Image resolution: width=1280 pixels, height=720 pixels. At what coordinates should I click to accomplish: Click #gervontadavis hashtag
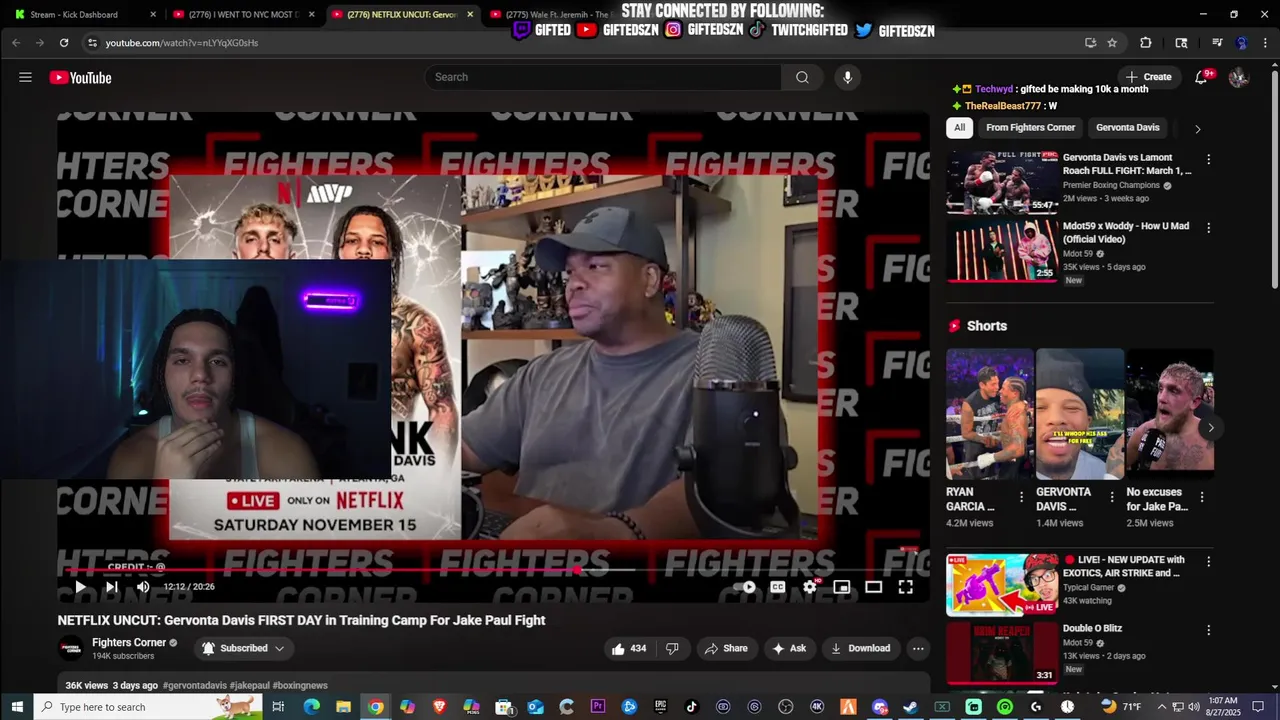coord(194,686)
